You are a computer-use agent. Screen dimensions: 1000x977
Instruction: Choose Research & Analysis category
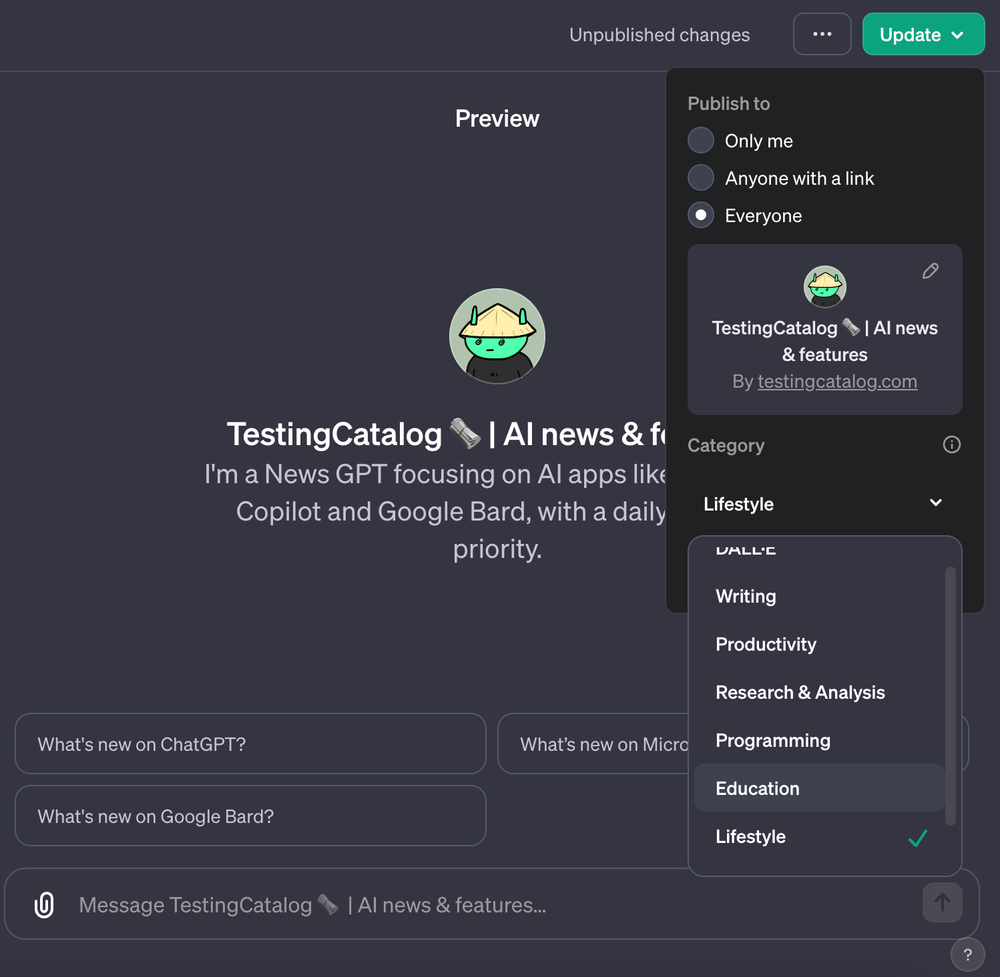800,692
